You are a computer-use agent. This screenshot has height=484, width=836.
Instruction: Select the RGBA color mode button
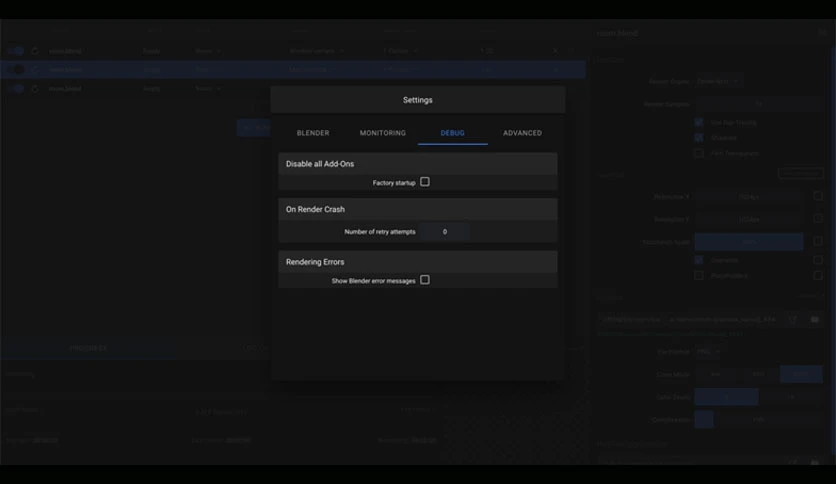801,374
